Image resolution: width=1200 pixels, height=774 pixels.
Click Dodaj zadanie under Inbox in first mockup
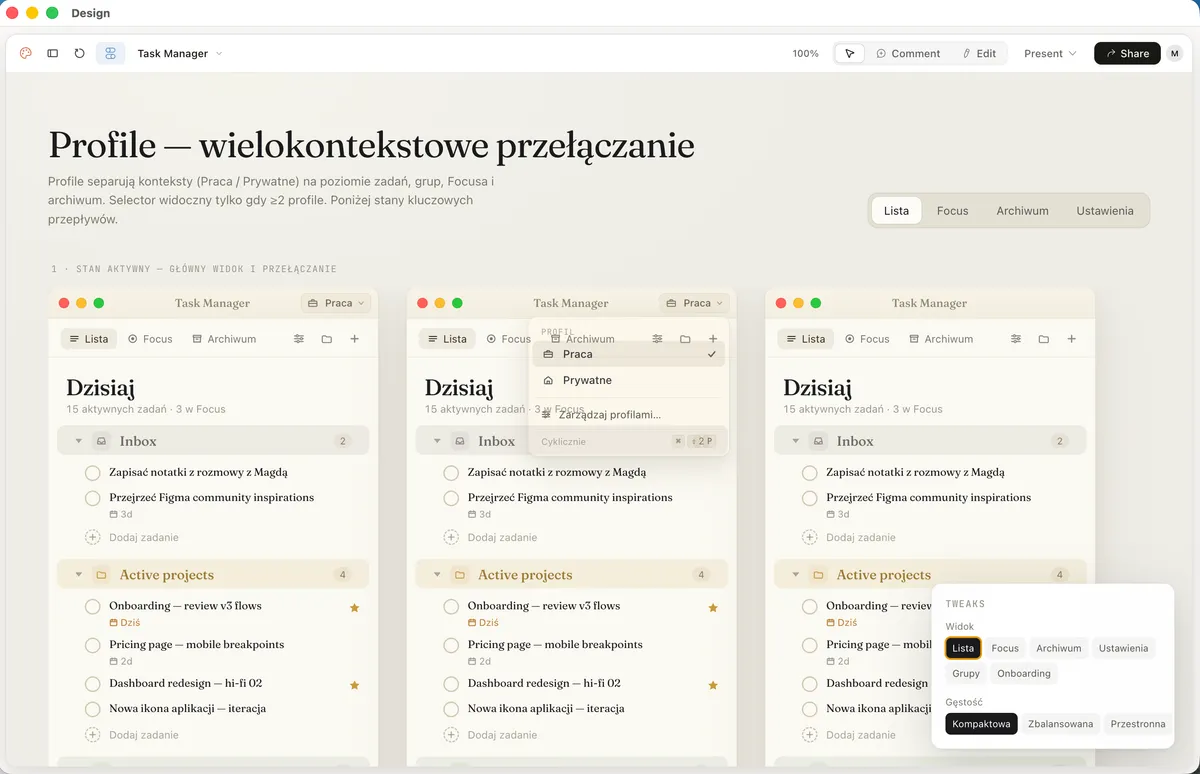click(x=133, y=537)
